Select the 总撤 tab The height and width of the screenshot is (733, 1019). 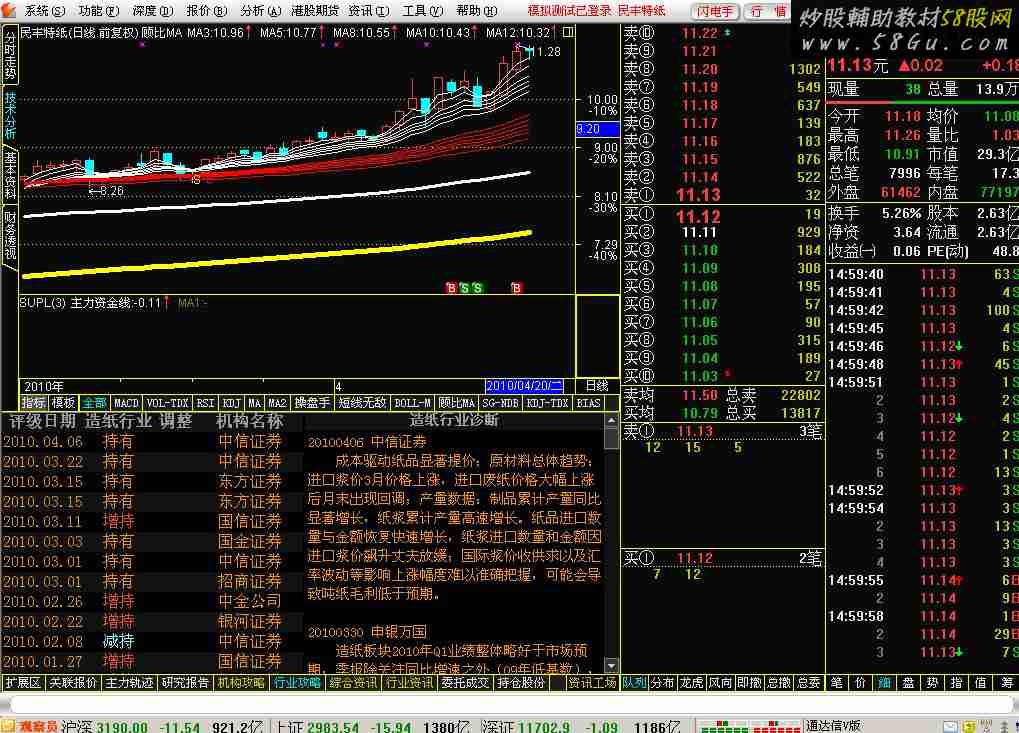(x=779, y=682)
